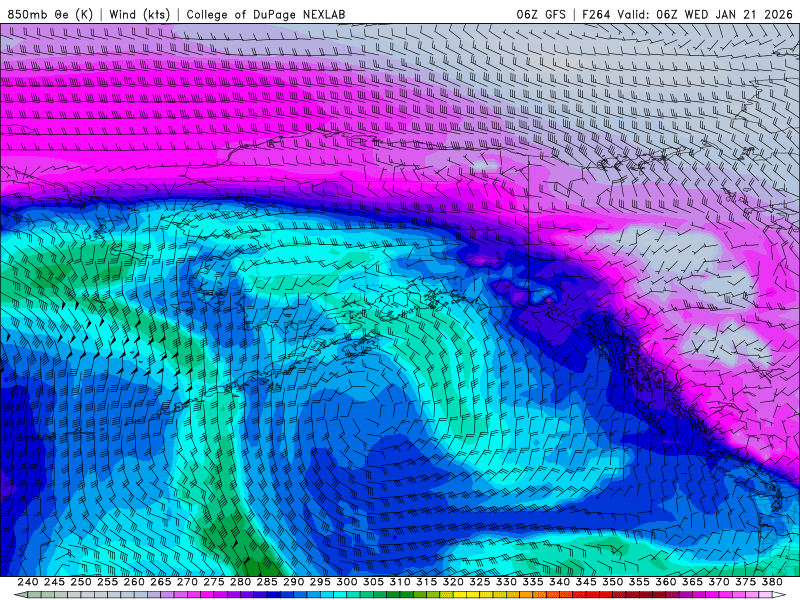Click the 300 legend label
Screen dimensions: 800x600
(346, 582)
